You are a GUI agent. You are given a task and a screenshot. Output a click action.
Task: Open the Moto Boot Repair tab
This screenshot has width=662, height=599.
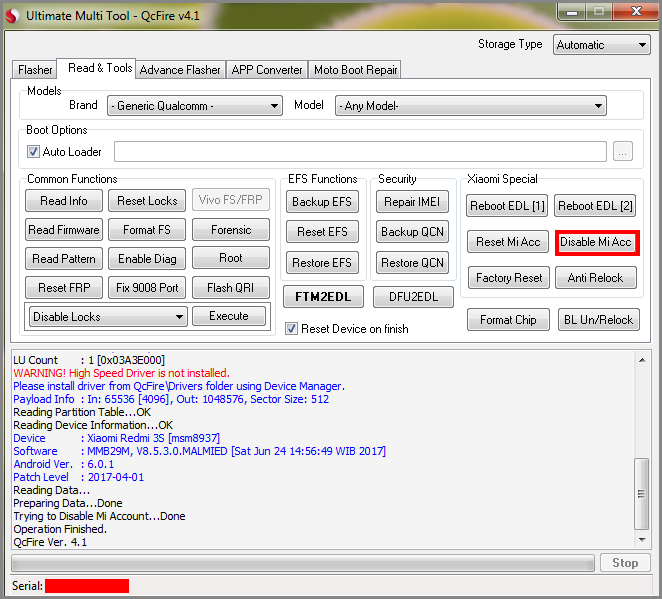pos(355,70)
